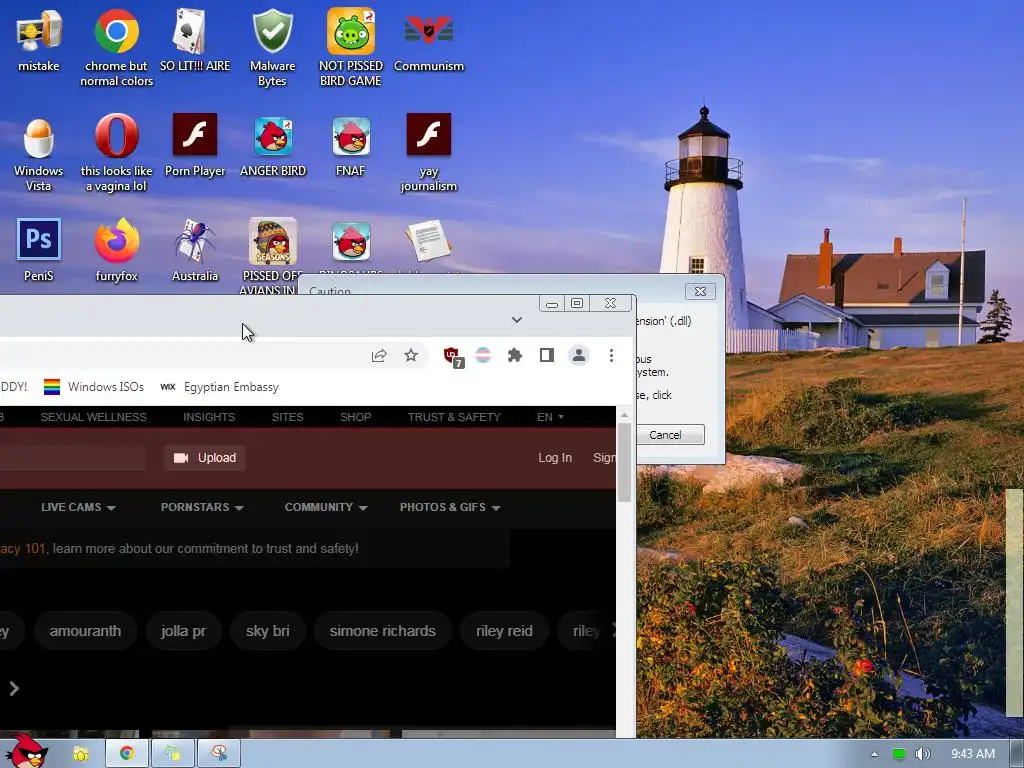Expand the tab search chevron in Chrome
This screenshot has height=768, width=1024.
517,319
